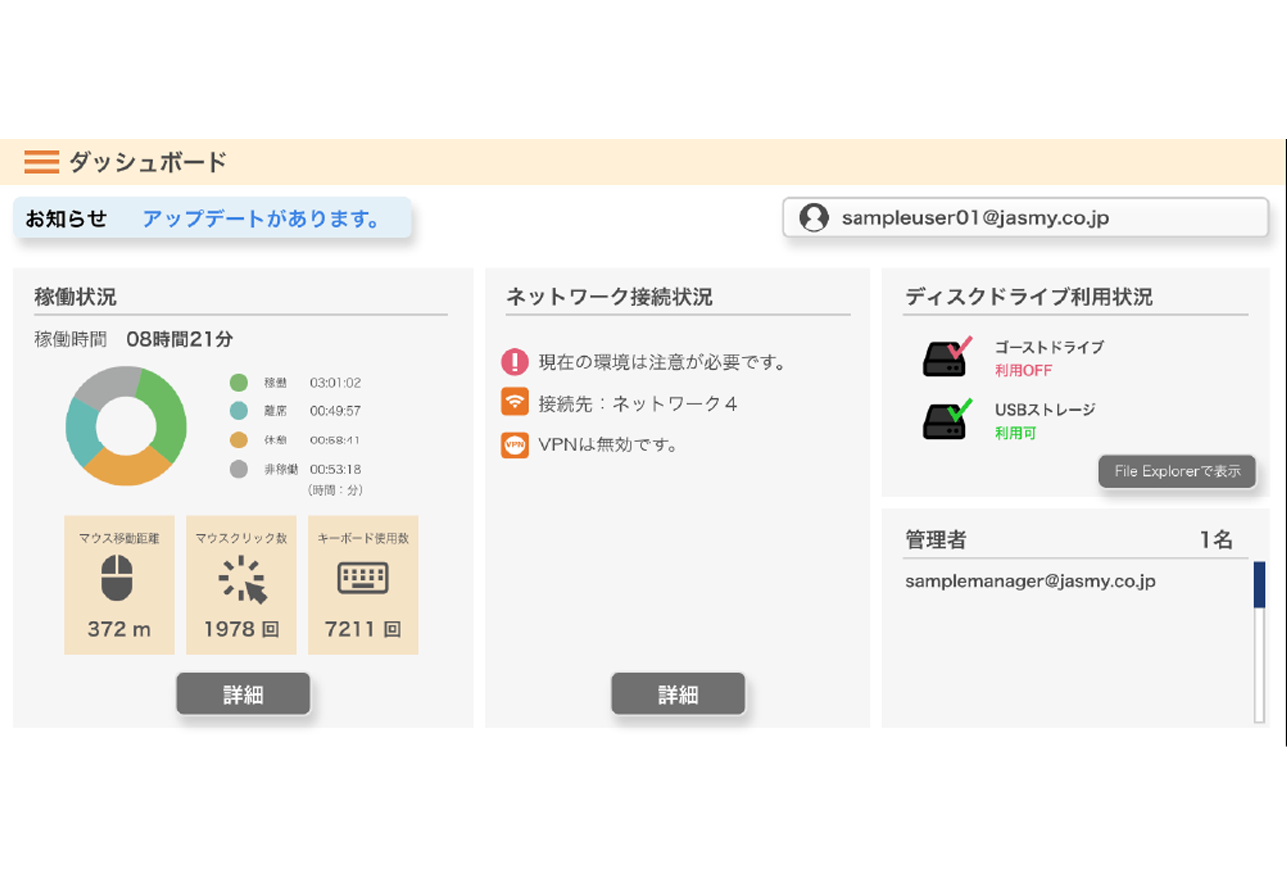Click the 管理者 panel heading
This screenshot has width=1287, height=886.
coord(936,540)
